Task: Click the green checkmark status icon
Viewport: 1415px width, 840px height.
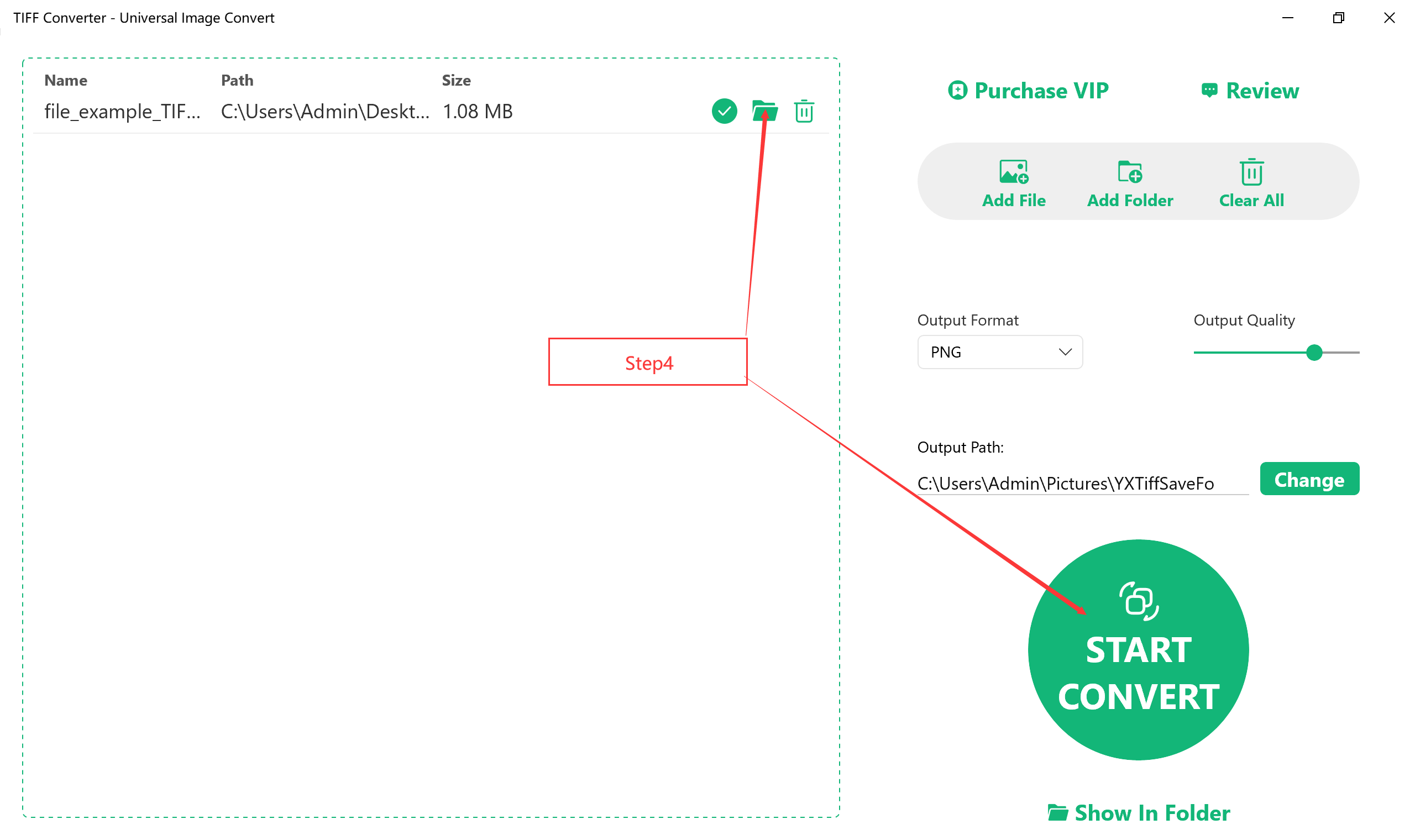Action: (724, 111)
